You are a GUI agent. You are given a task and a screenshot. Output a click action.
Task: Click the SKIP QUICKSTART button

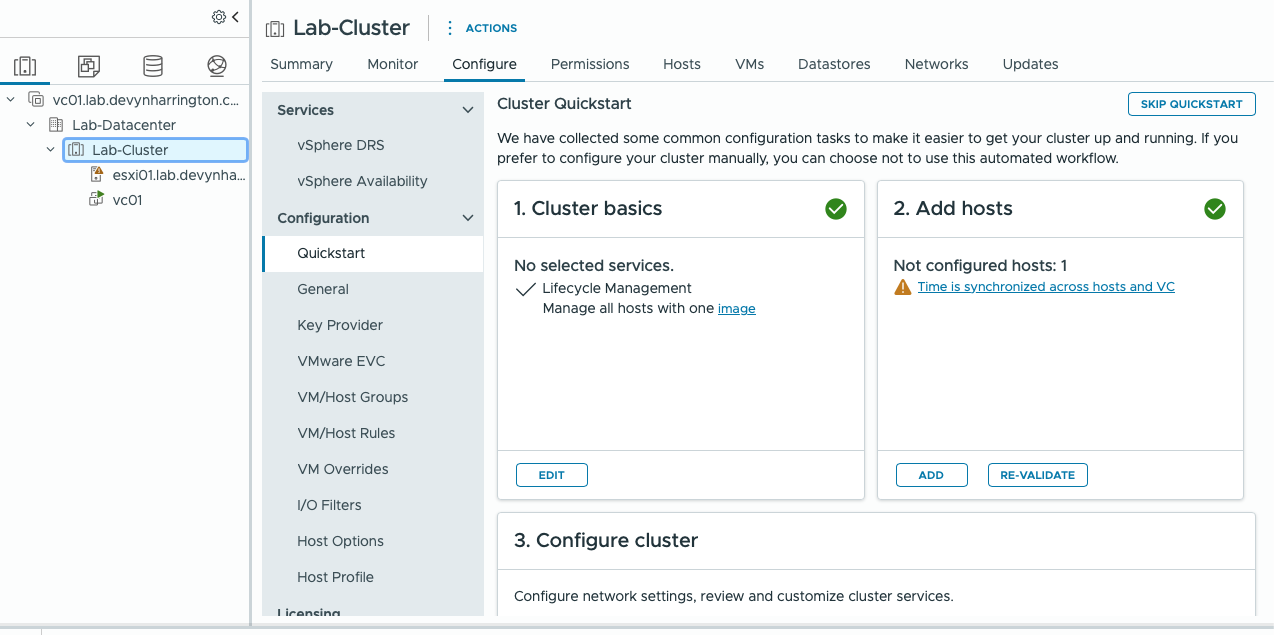(x=1191, y=104)
